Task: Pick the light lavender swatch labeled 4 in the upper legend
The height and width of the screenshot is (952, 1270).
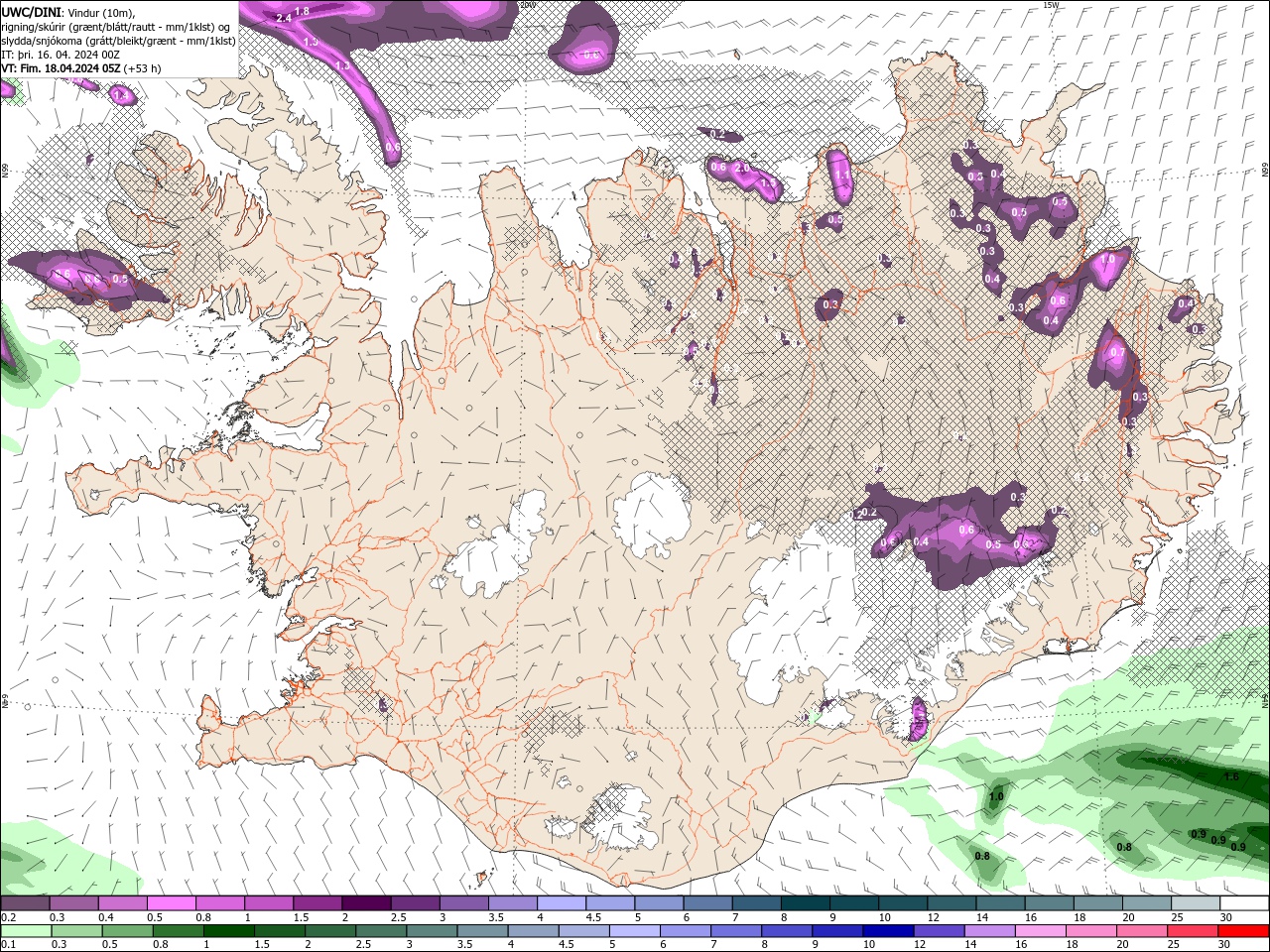Action: [561, 903]
